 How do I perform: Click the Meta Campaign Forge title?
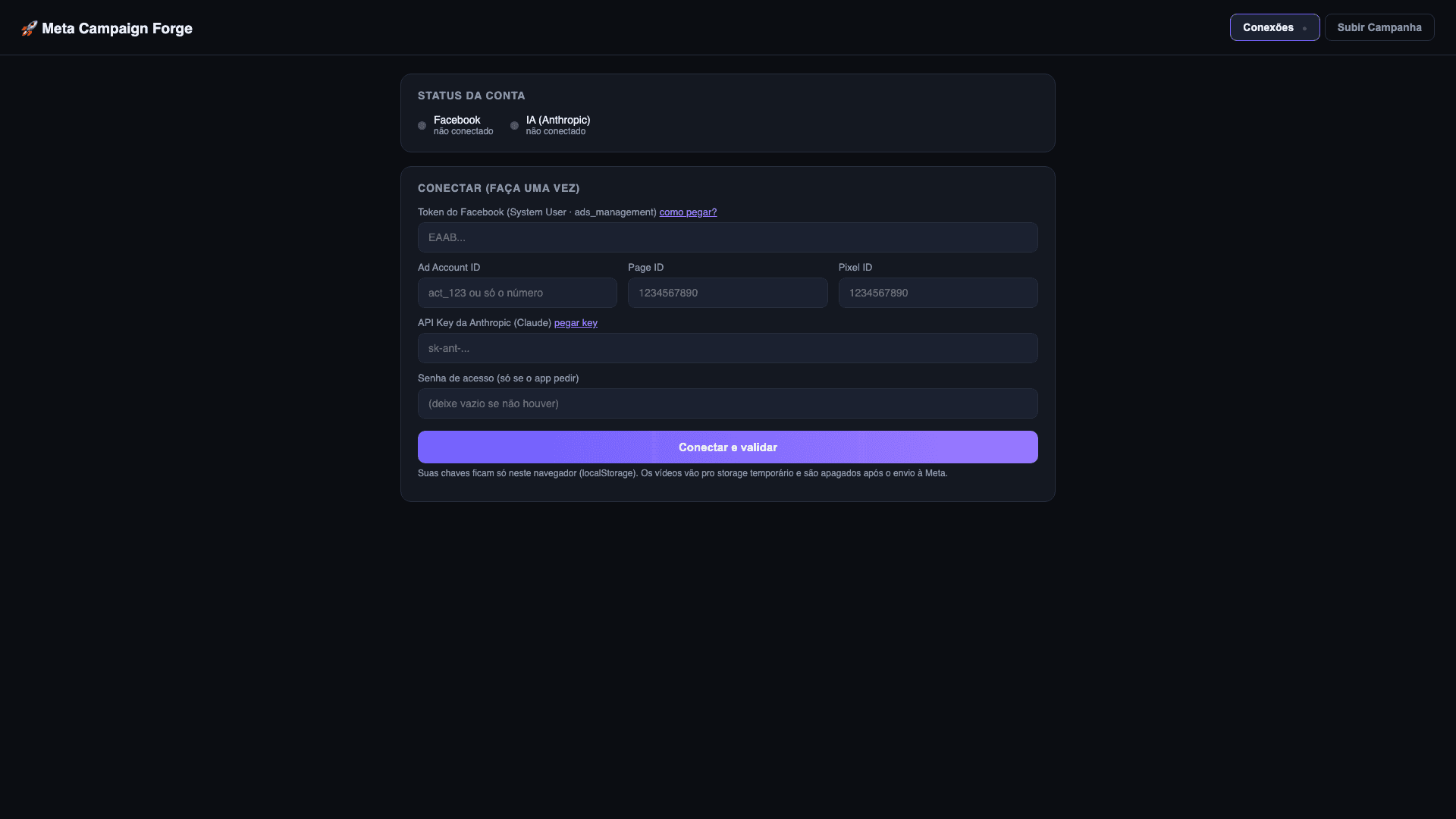(x=117, y=28)
